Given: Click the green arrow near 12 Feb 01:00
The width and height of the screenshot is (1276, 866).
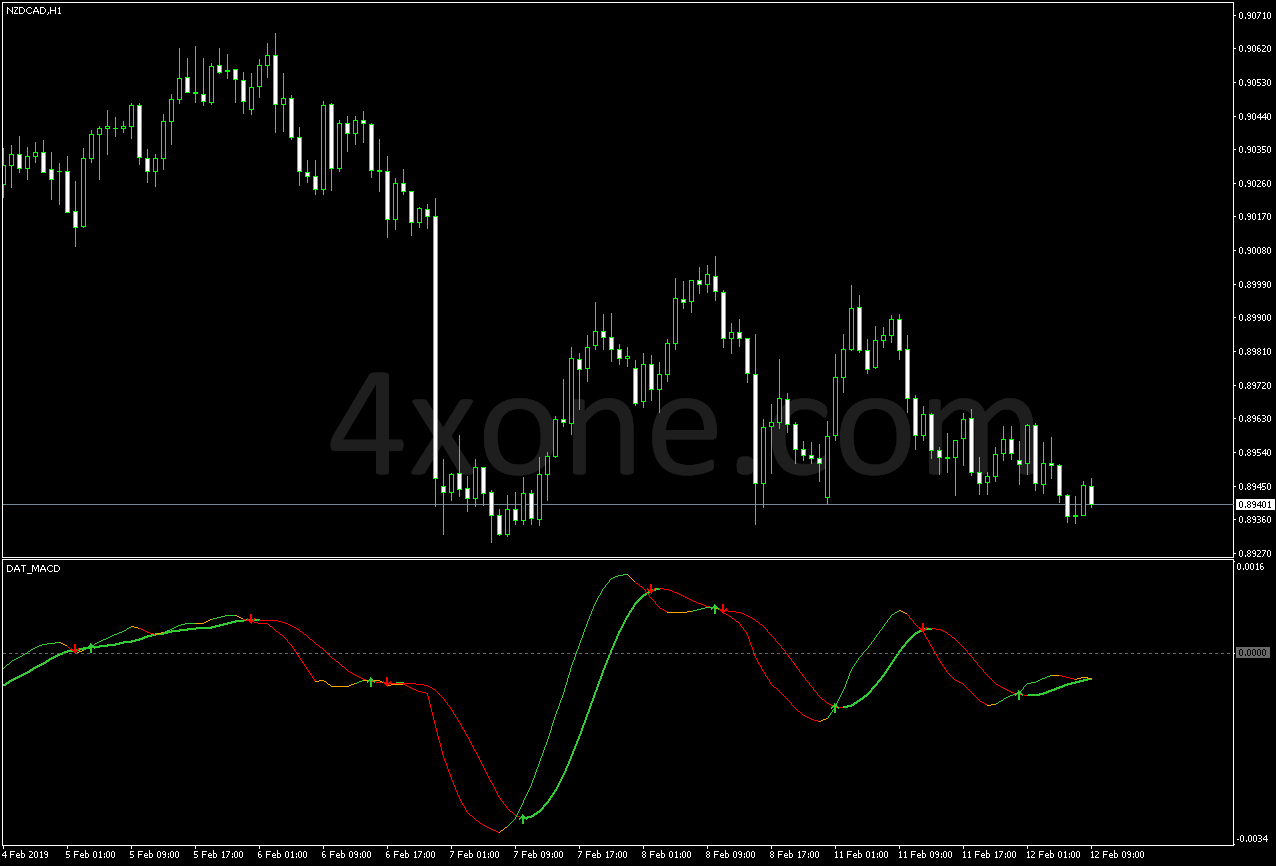Looking at the screenshot, I should tap(1020, 696).
